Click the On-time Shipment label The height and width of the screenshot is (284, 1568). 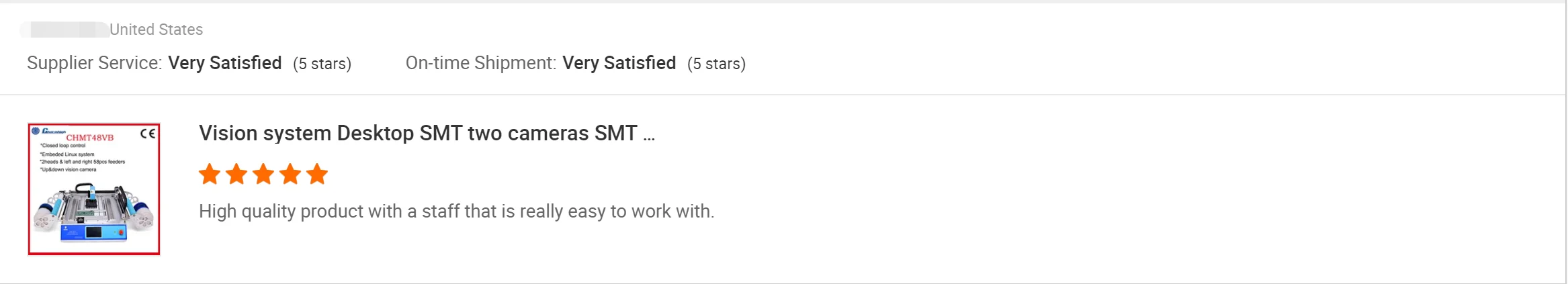click(x=480, y=63)
